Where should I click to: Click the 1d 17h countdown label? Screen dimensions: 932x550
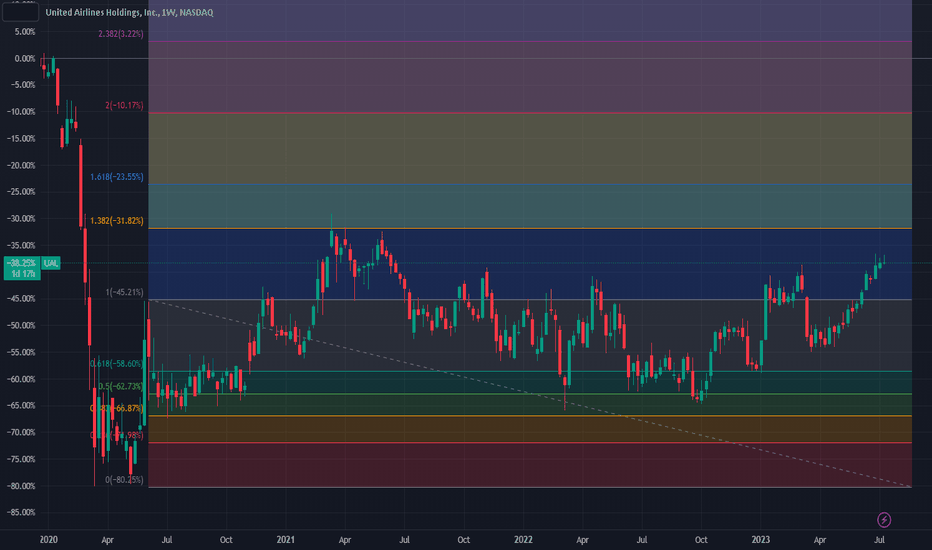tap(22, 274)
